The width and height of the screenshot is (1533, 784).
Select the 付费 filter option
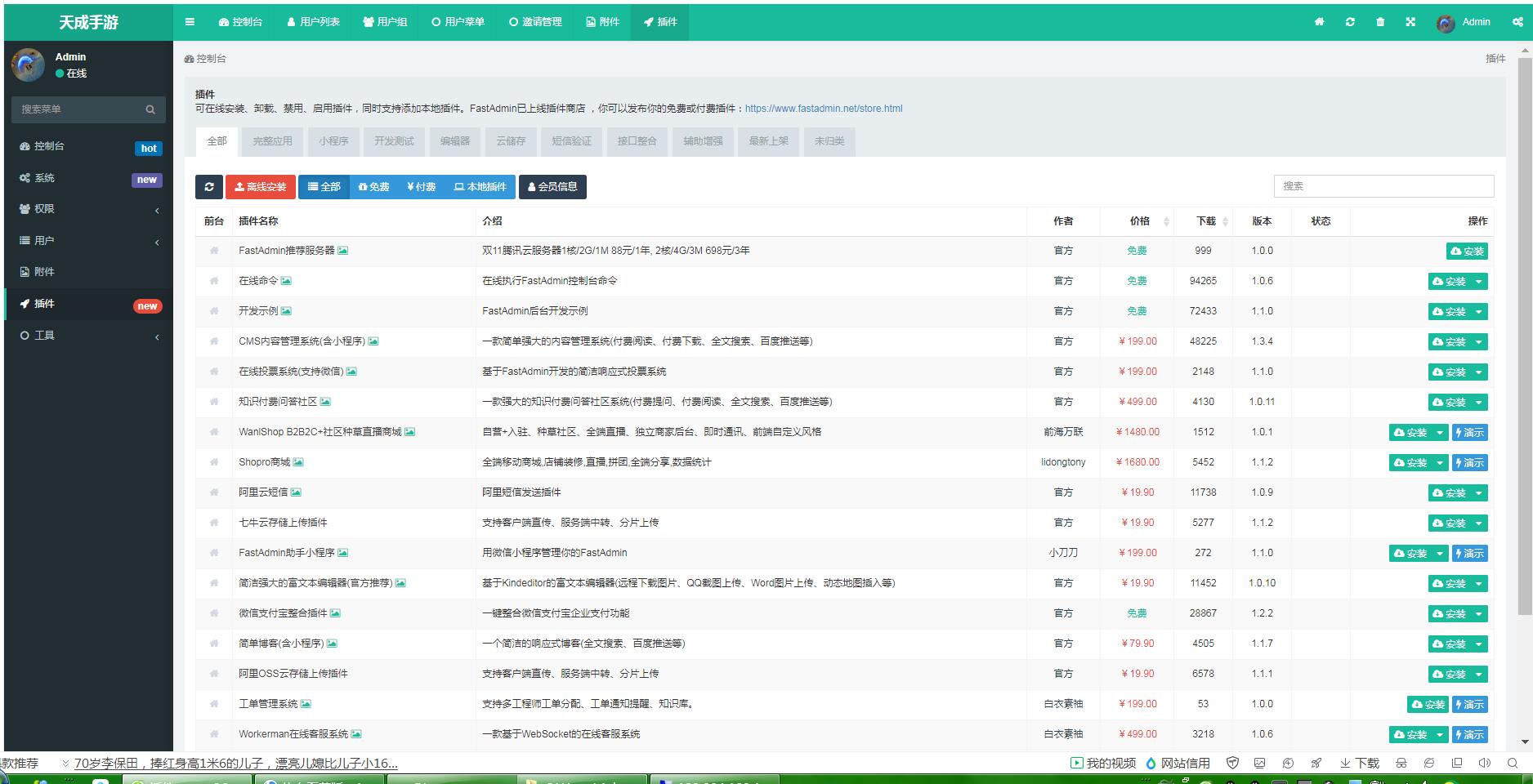coord(421,187)
